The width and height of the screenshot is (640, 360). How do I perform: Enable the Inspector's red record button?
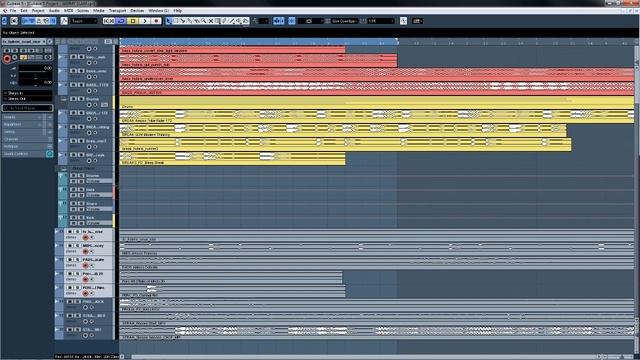point(7,58)
